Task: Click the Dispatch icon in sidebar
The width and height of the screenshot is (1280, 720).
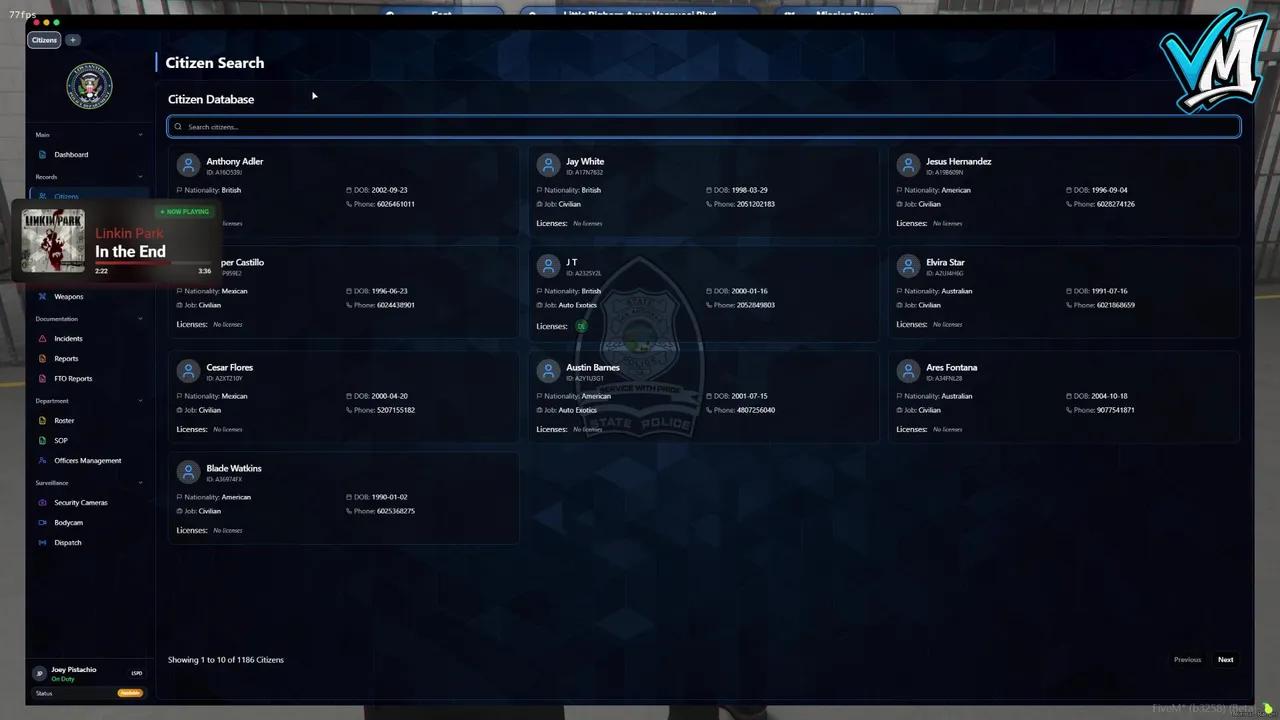Action: 42,543
